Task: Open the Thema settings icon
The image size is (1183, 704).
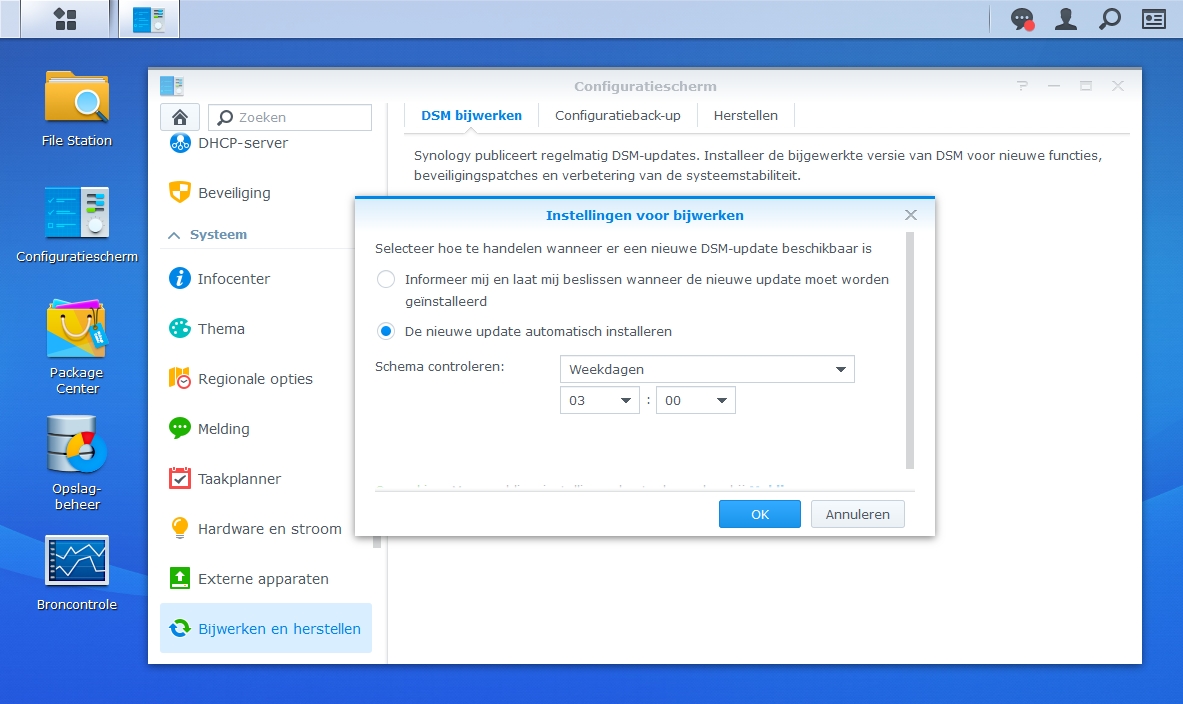Action: [221, 328]
